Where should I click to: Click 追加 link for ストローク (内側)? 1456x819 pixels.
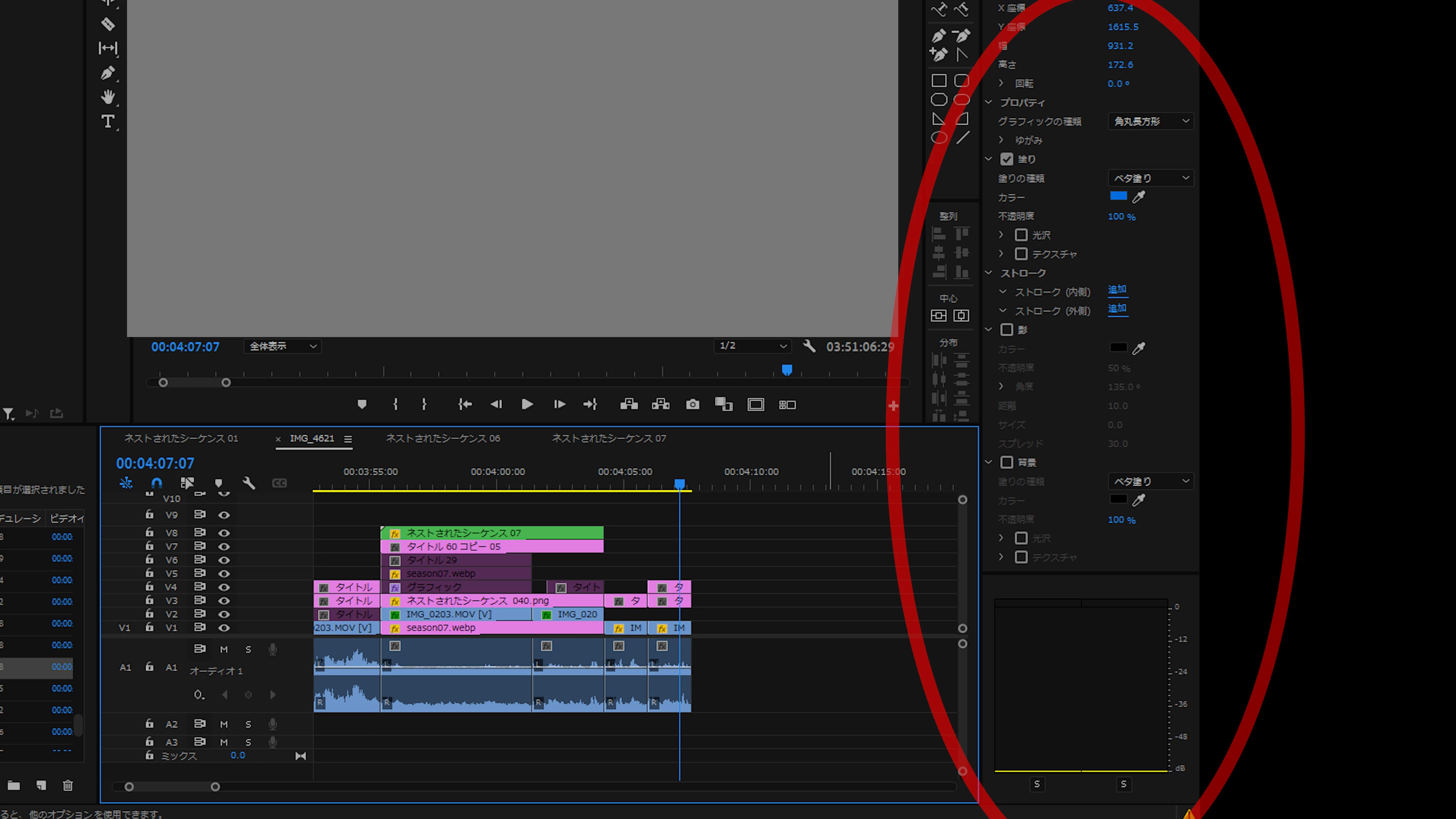click(1117, 290)
